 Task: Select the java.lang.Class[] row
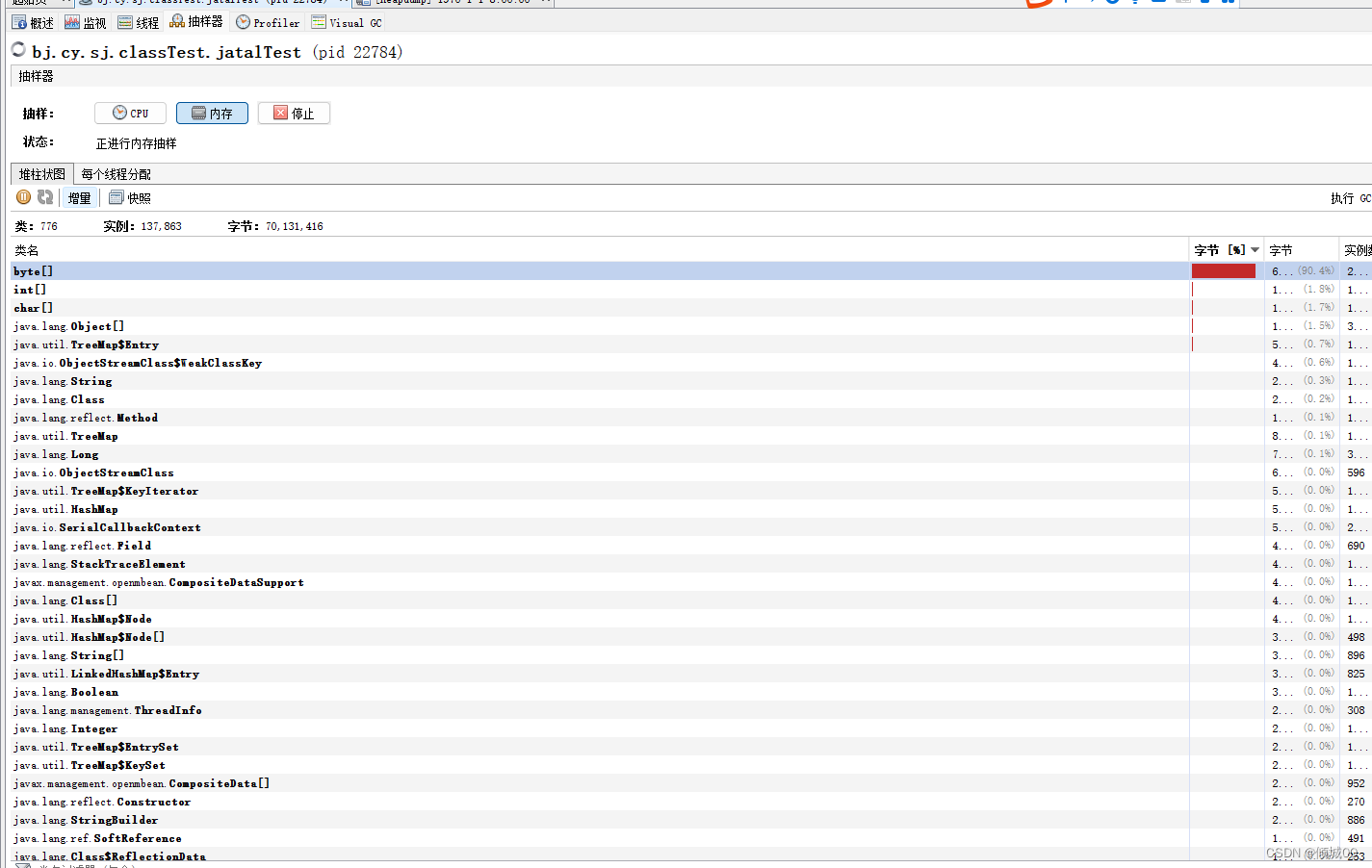click(691, 600)
